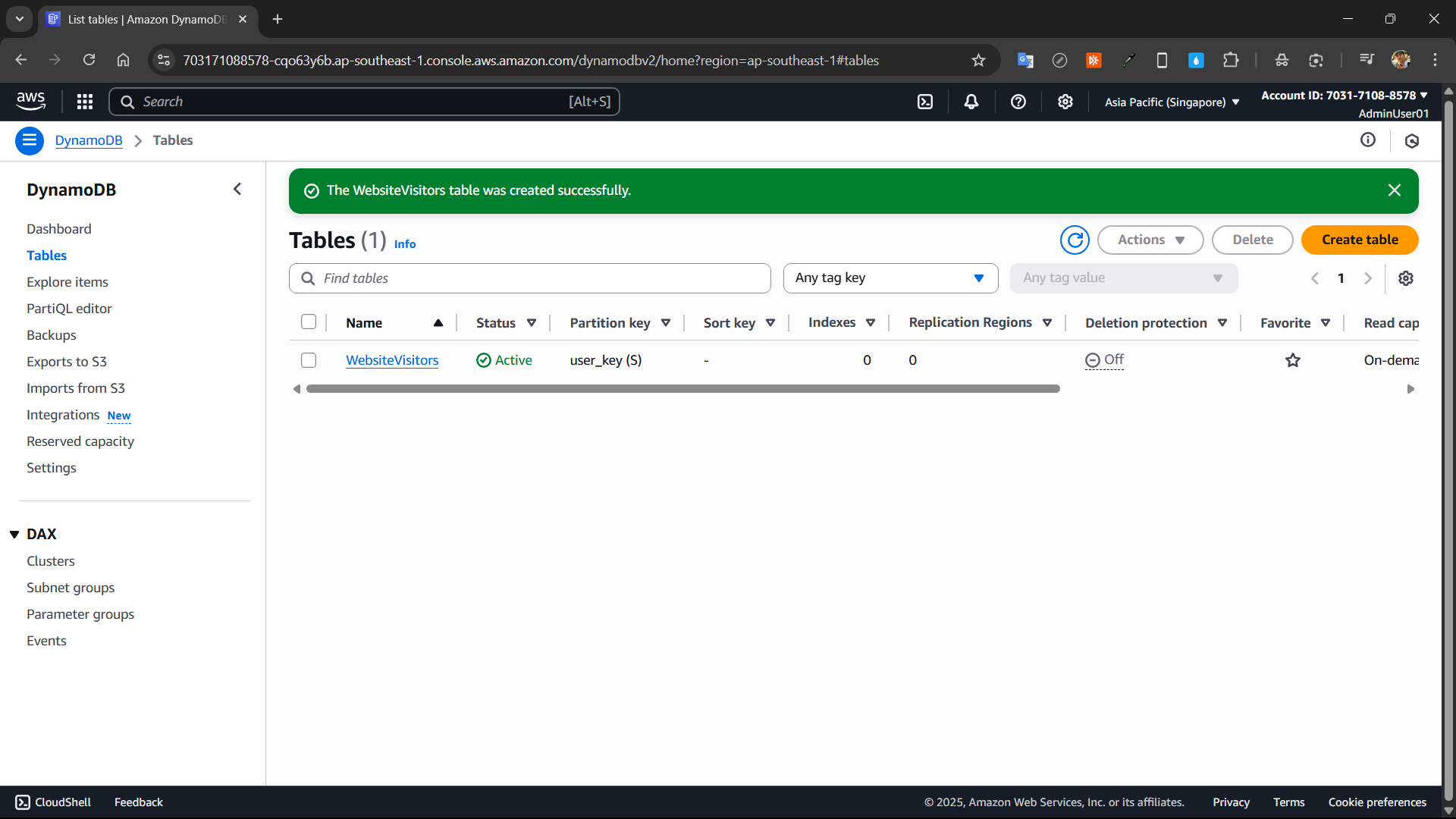Refresh the tables list
Screen dimensions: 1456x819
click(x=1075, y=240)
